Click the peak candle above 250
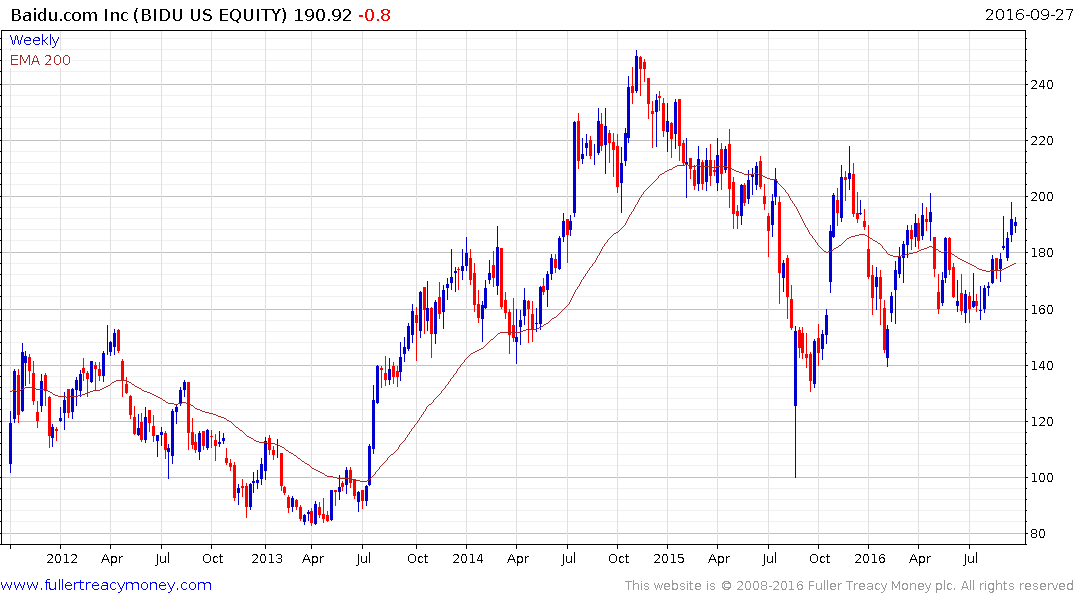Image resolution: width=1075 pixels, height=600 pixels. coord(636,72)
